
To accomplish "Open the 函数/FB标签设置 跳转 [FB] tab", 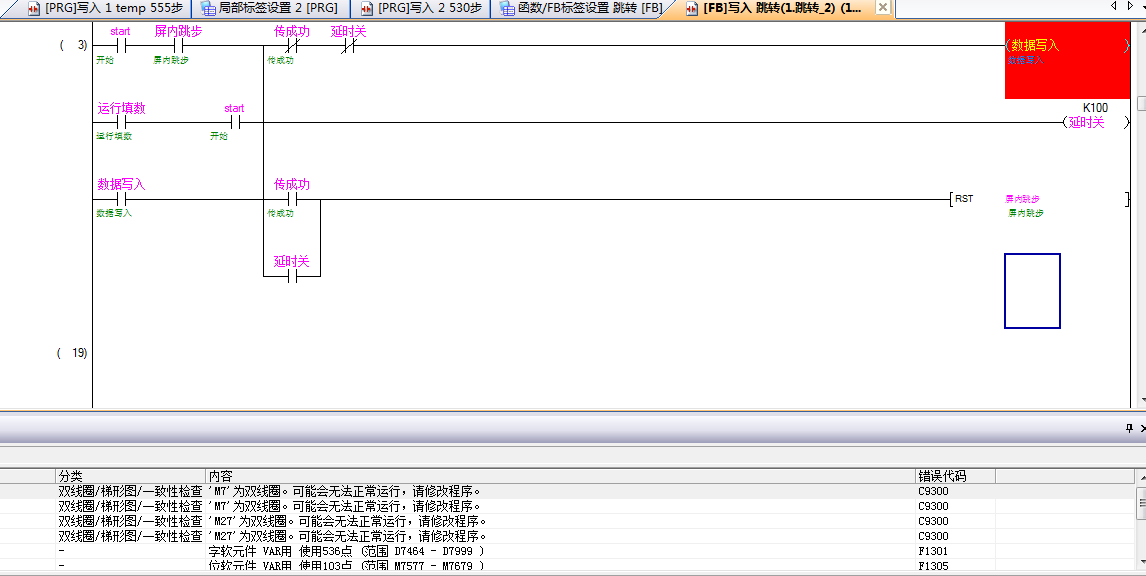I will coord(581,8).
